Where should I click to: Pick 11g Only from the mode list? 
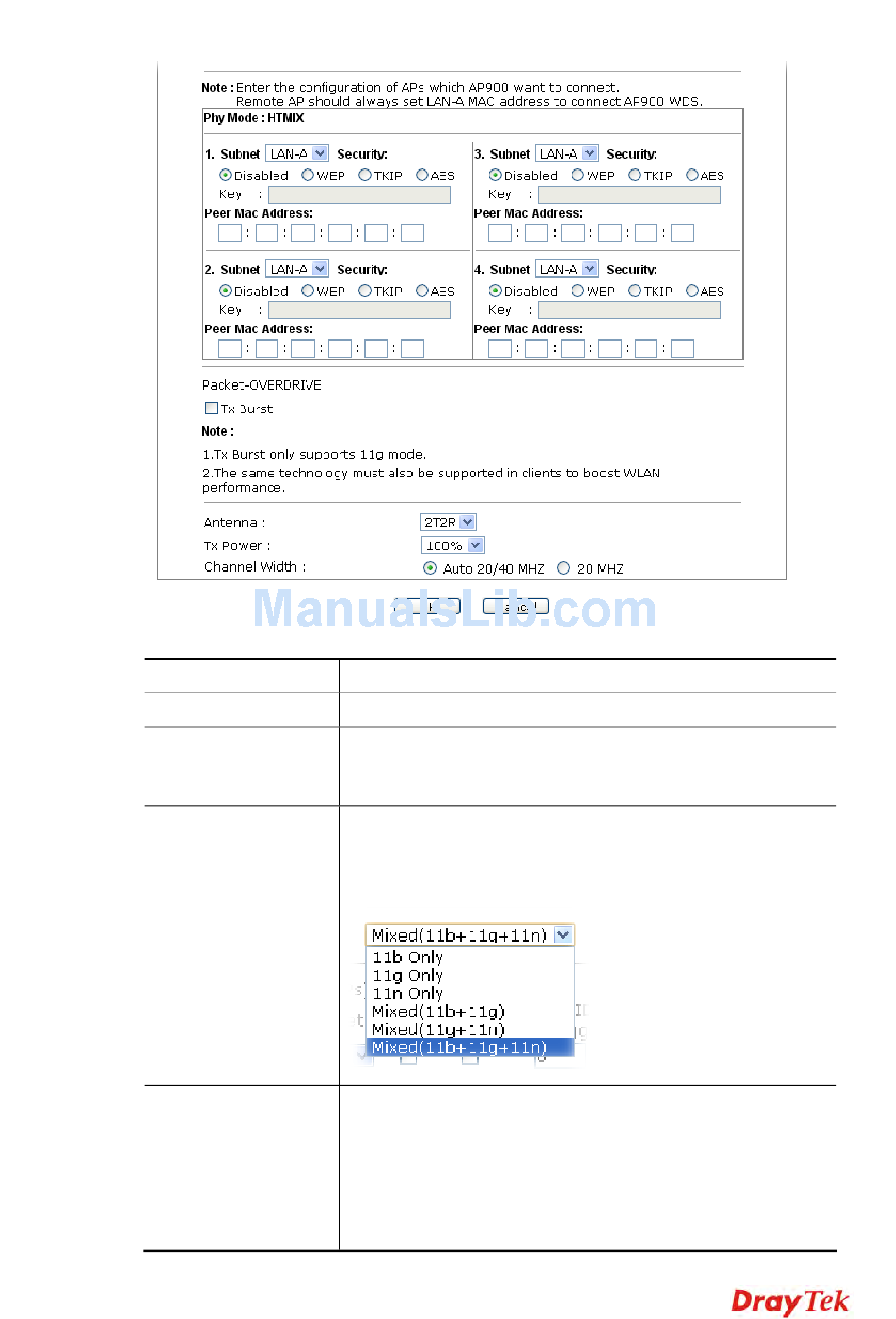(470, 976)
